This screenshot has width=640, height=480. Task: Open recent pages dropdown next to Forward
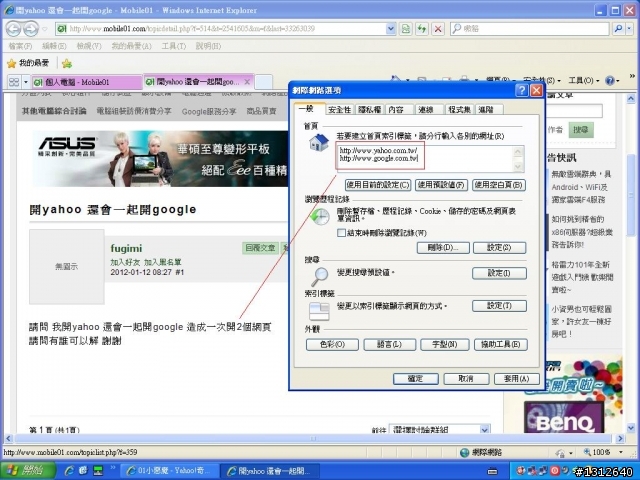pyautogui.click(x=44, y=29)
